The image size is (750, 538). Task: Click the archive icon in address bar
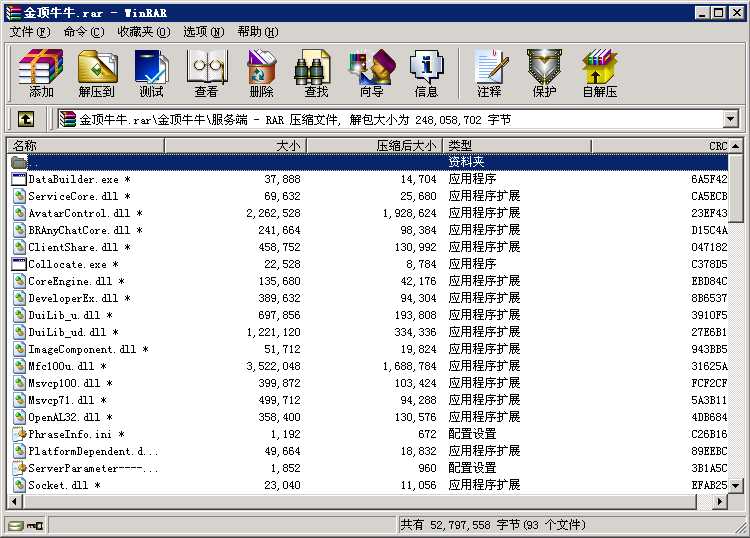pos(67,119)
